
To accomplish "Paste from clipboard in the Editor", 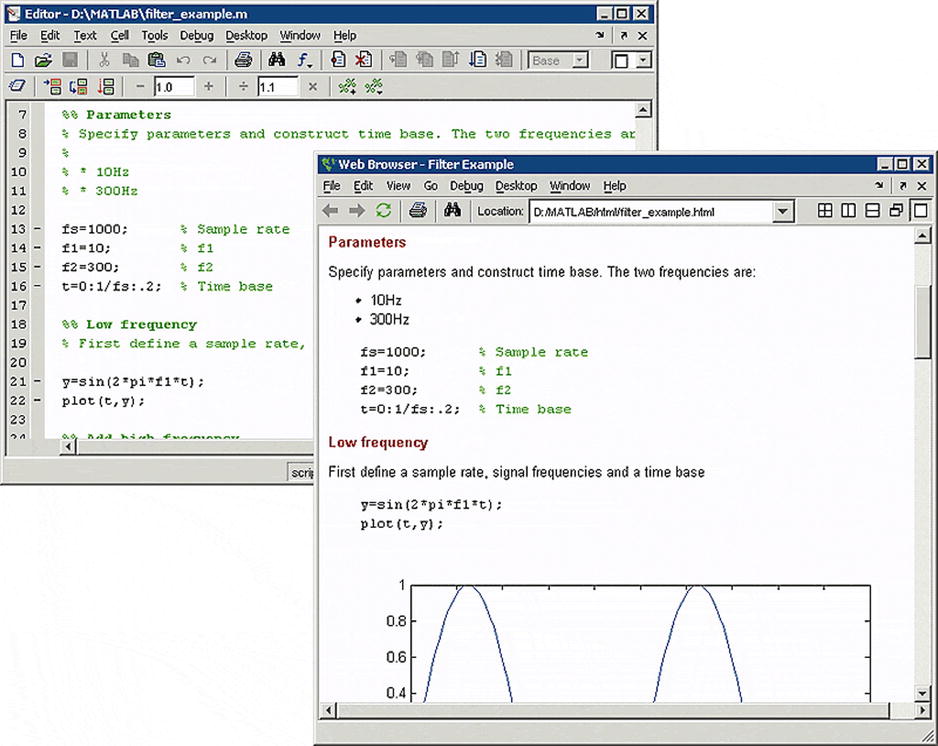I will (x=158, y=59).
